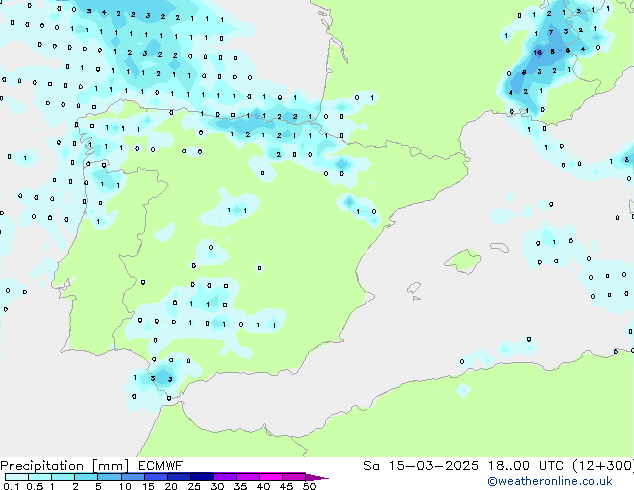Click the 0.1–0.5 mm palest legend swatch
The width and height of the screenshot is (634, 490).
pyautogui.click(x=17, y=477)
